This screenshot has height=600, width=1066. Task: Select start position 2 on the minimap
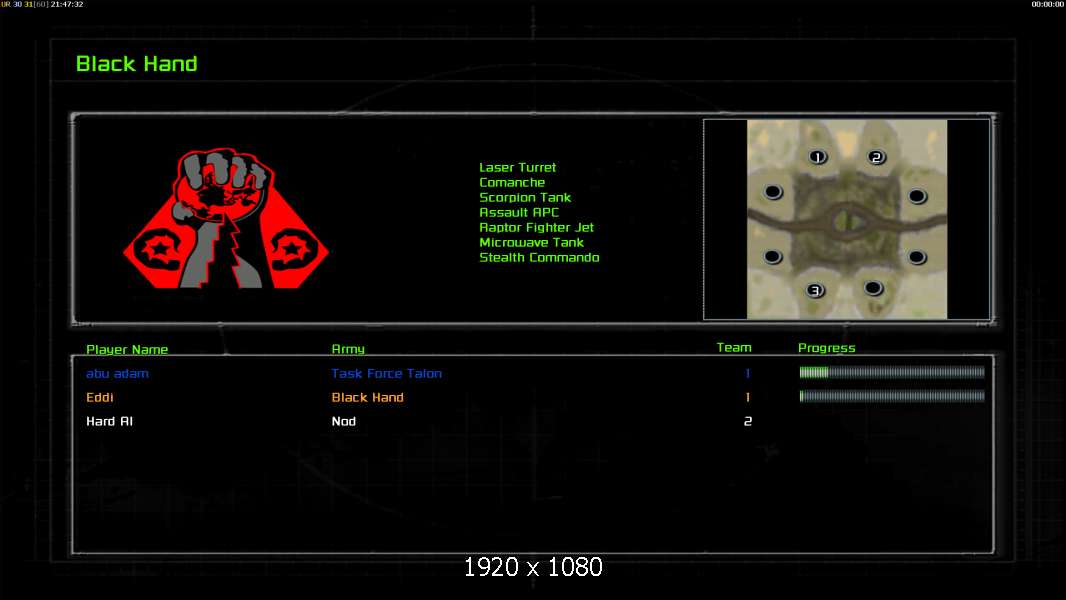click(876, 157)
